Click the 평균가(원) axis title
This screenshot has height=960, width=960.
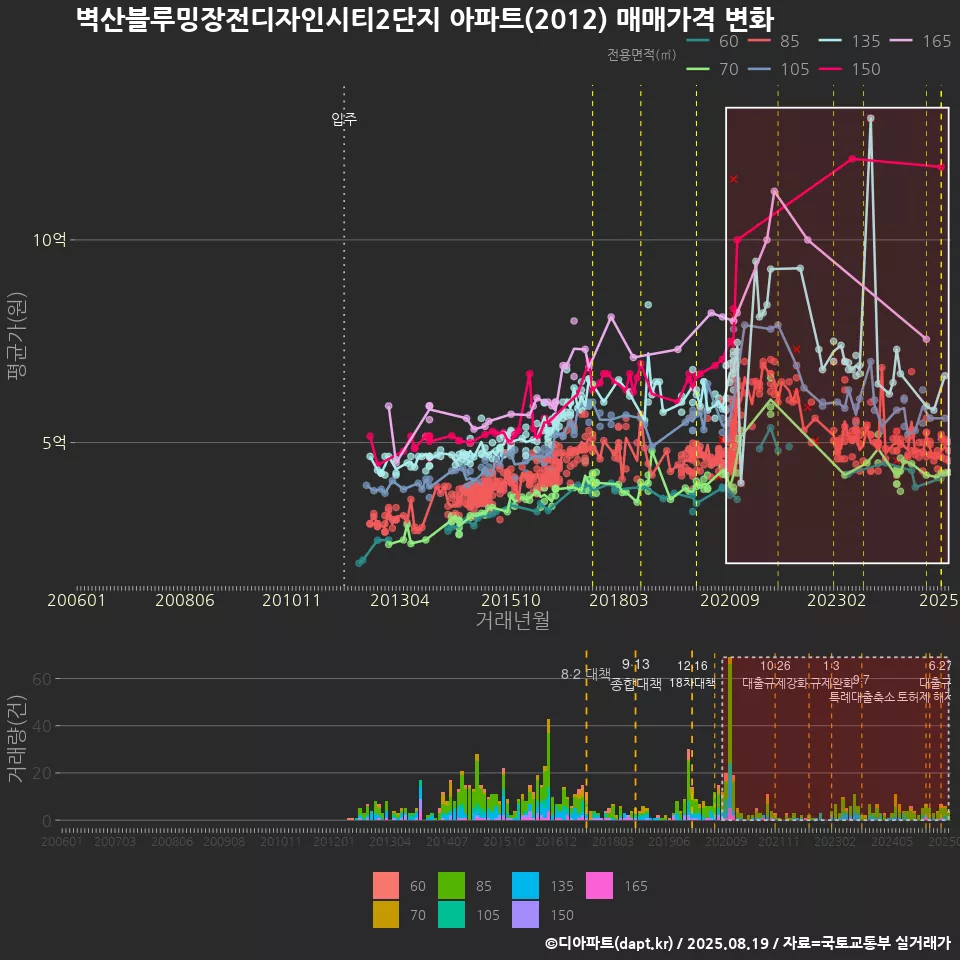17,336
